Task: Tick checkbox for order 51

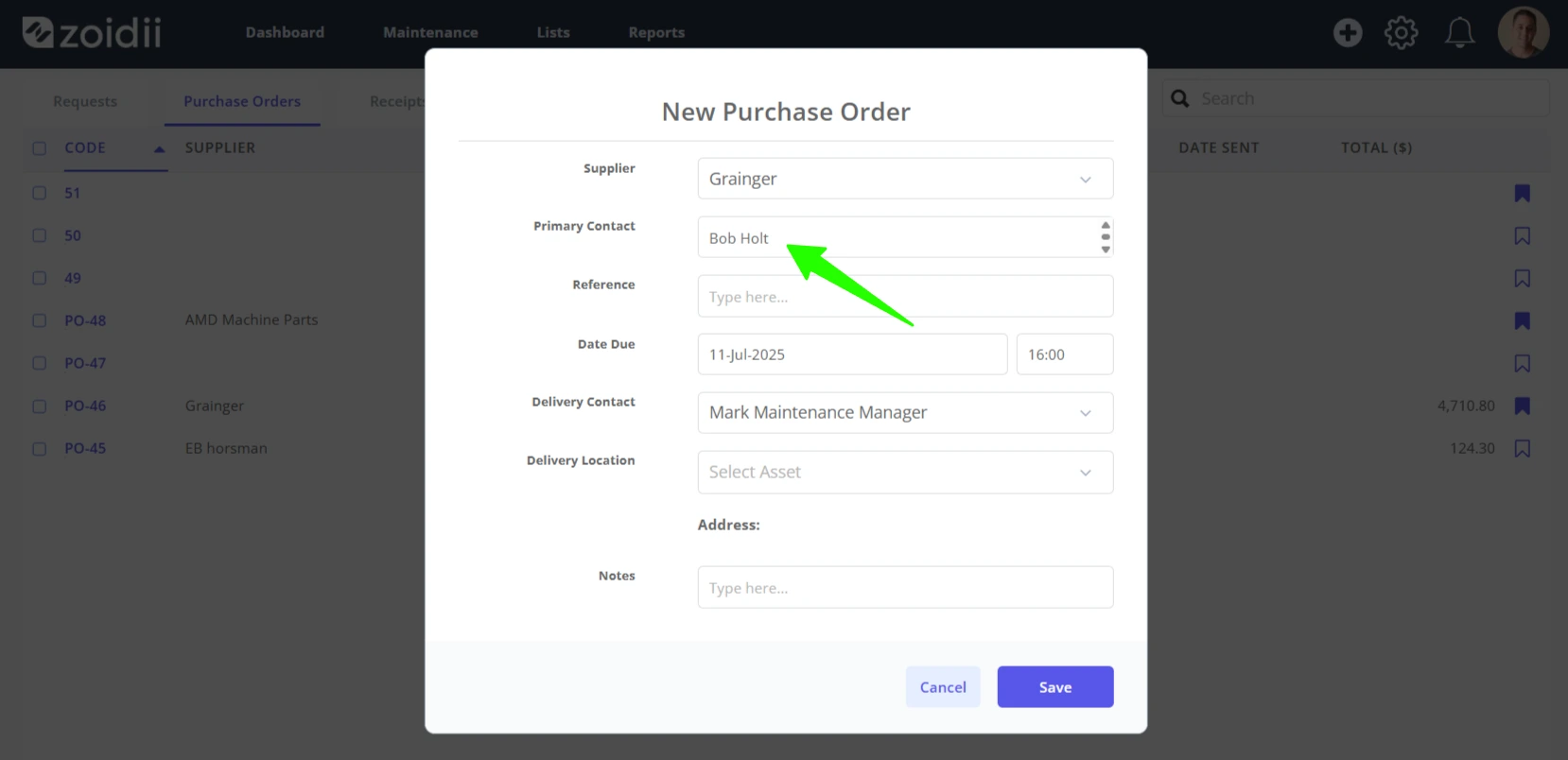Action: coord(39,193)
